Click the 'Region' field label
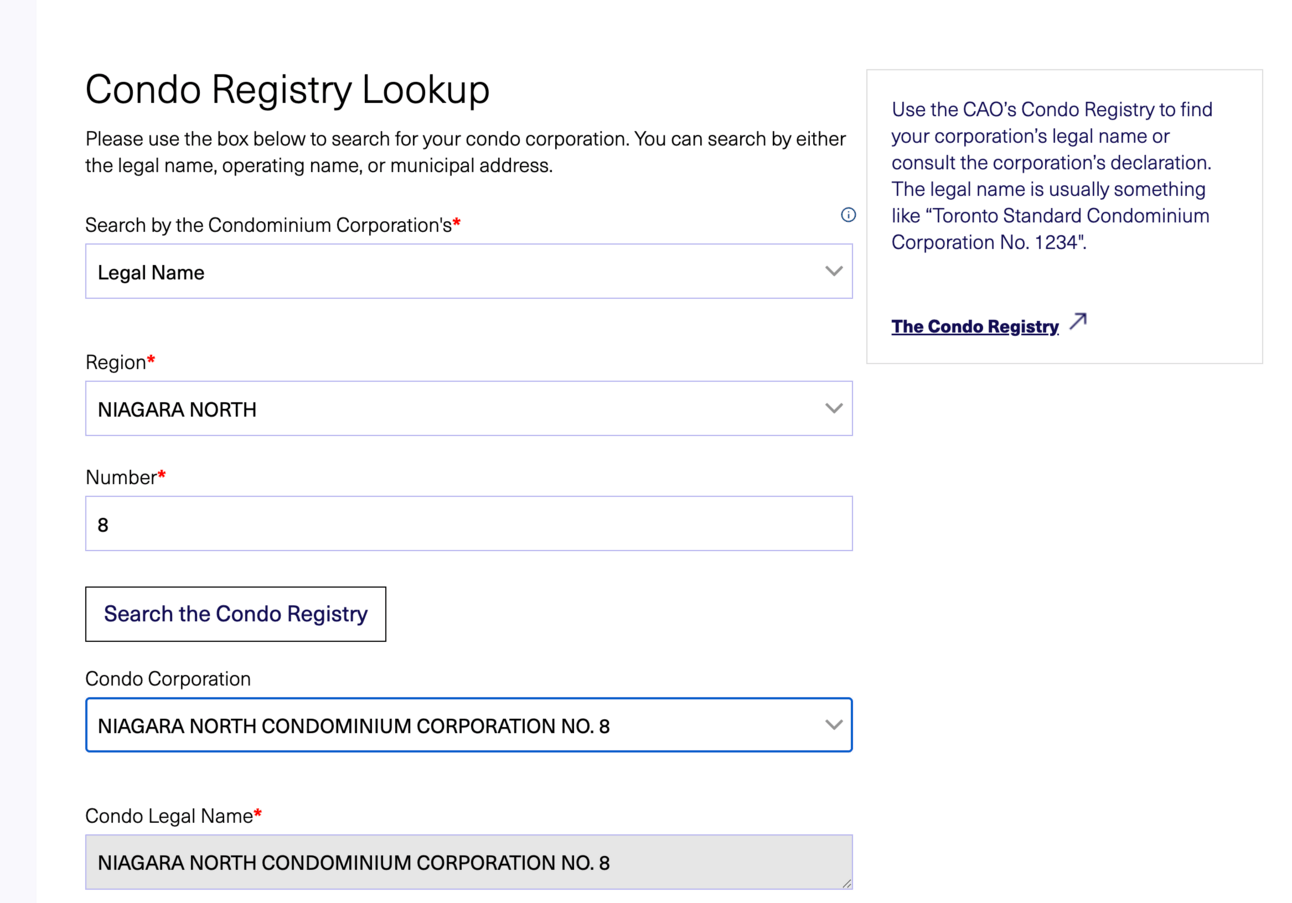1292x903 pixels. [120, 362]
